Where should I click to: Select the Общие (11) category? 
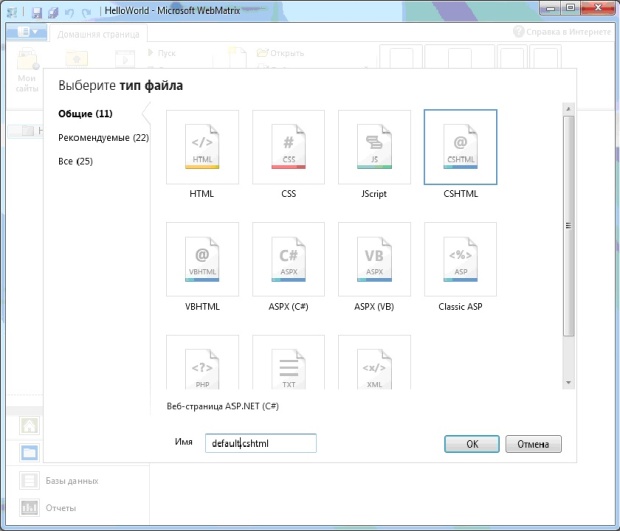(85, 114)
